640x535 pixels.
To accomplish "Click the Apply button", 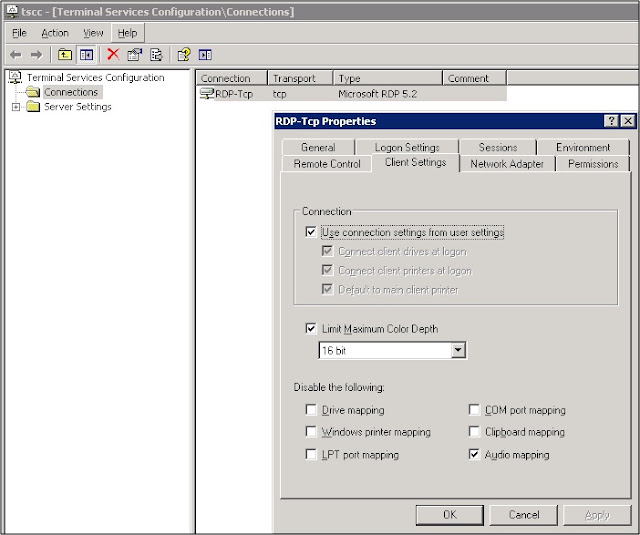I will pyautogui.click(x=597, y=515).
